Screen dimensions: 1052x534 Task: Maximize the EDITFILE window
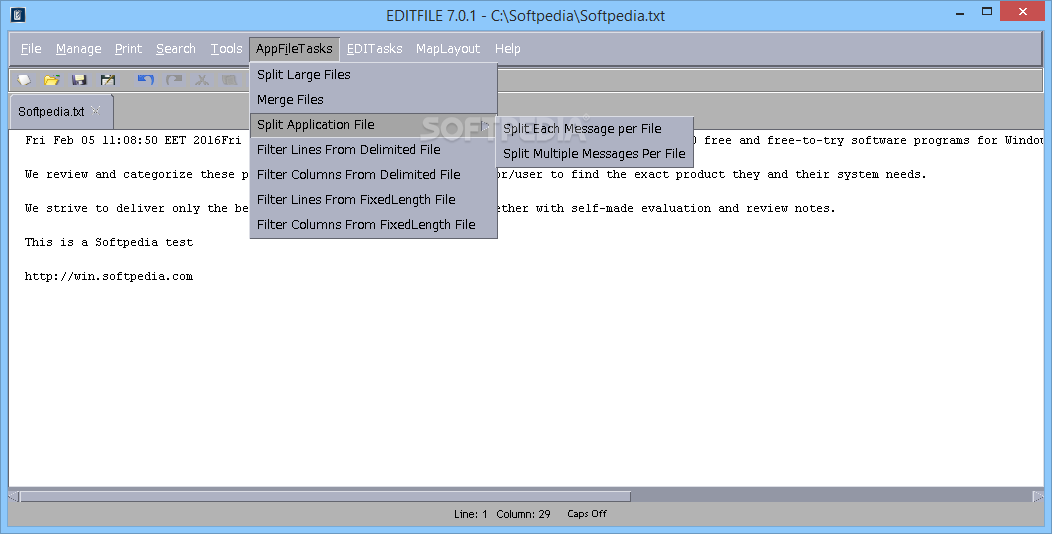point(987,12)
